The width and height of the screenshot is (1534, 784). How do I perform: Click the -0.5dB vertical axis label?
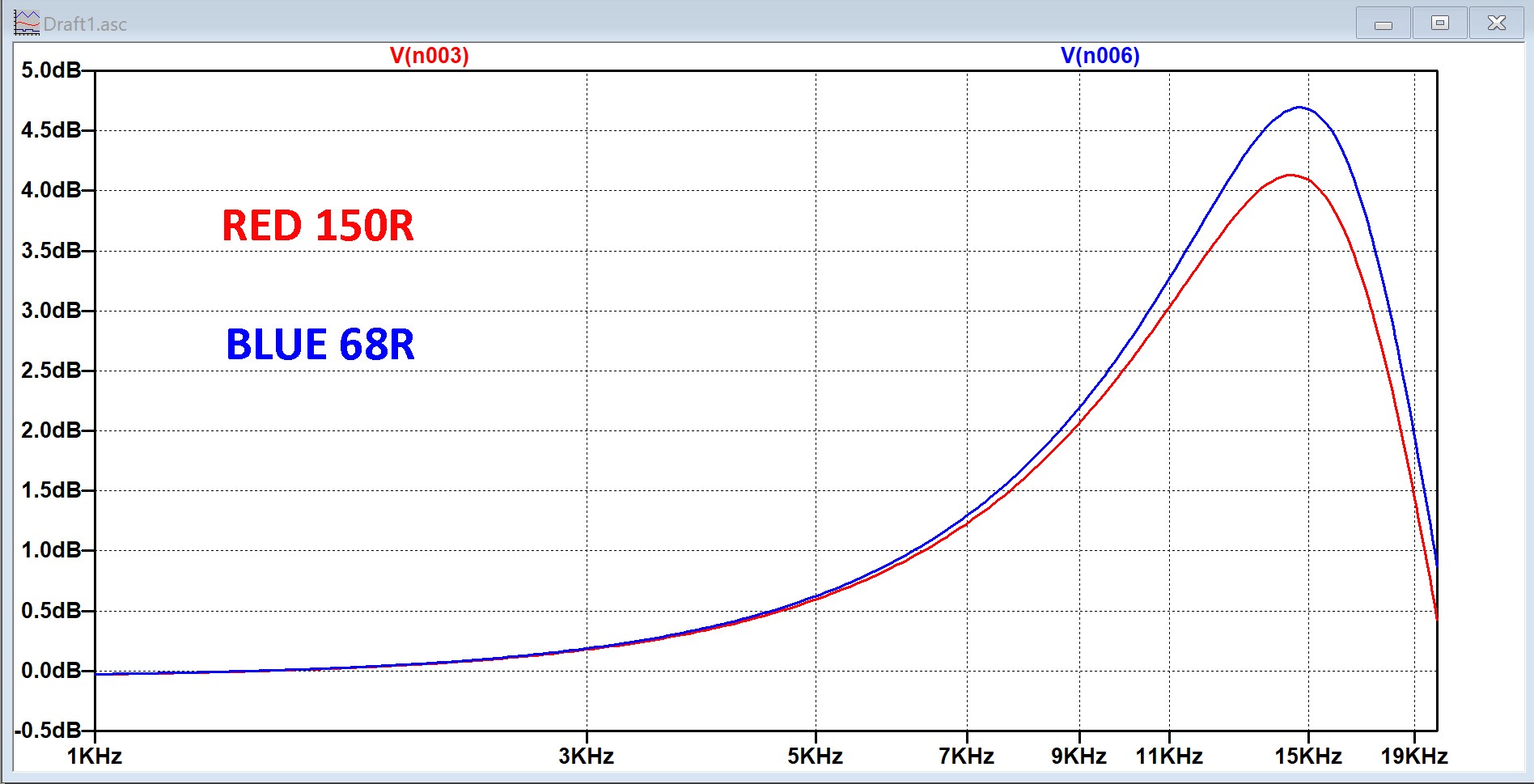(x=48, y=731)
